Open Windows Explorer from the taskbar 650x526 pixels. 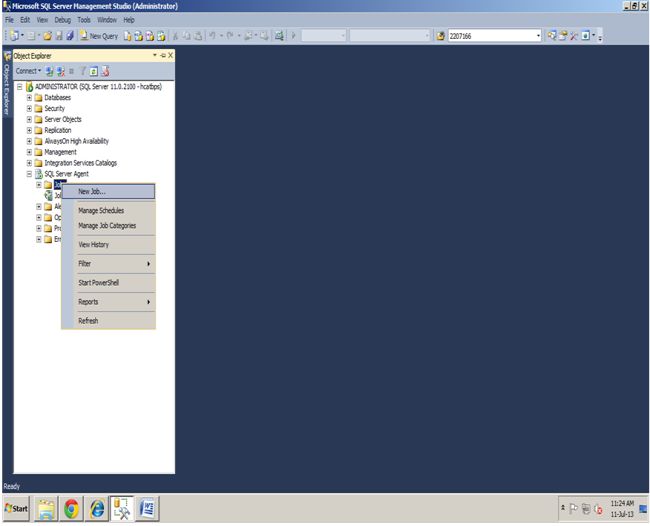46,509
